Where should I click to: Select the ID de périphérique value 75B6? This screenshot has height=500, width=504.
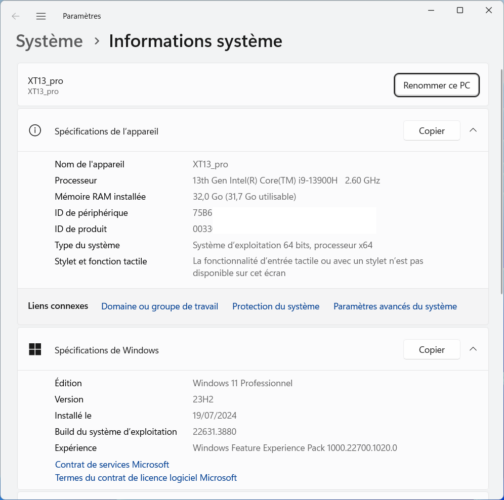tap(202, 213)
